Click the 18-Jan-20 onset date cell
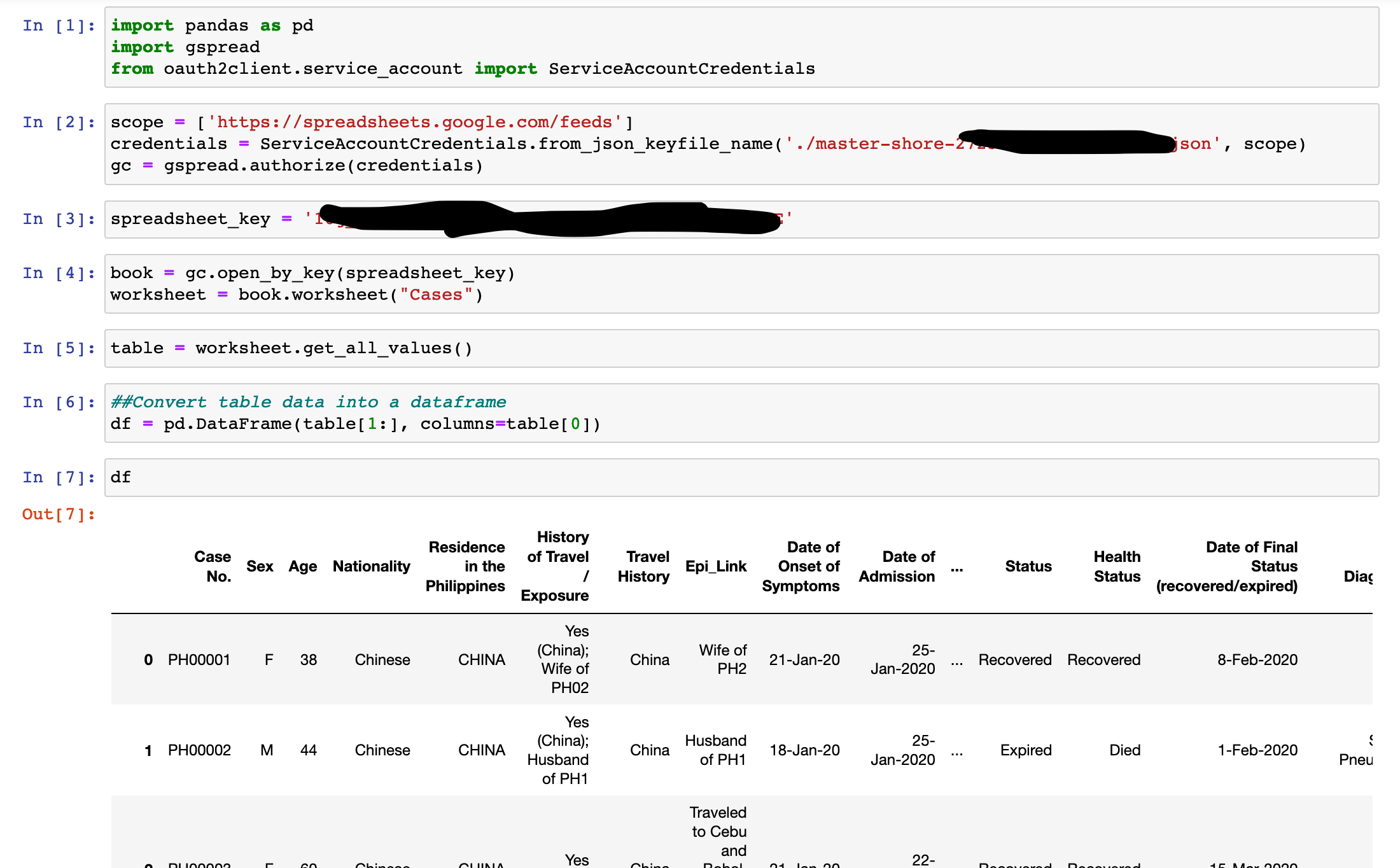The width and height of the screenshot is (1400, 868). (804, 750)
